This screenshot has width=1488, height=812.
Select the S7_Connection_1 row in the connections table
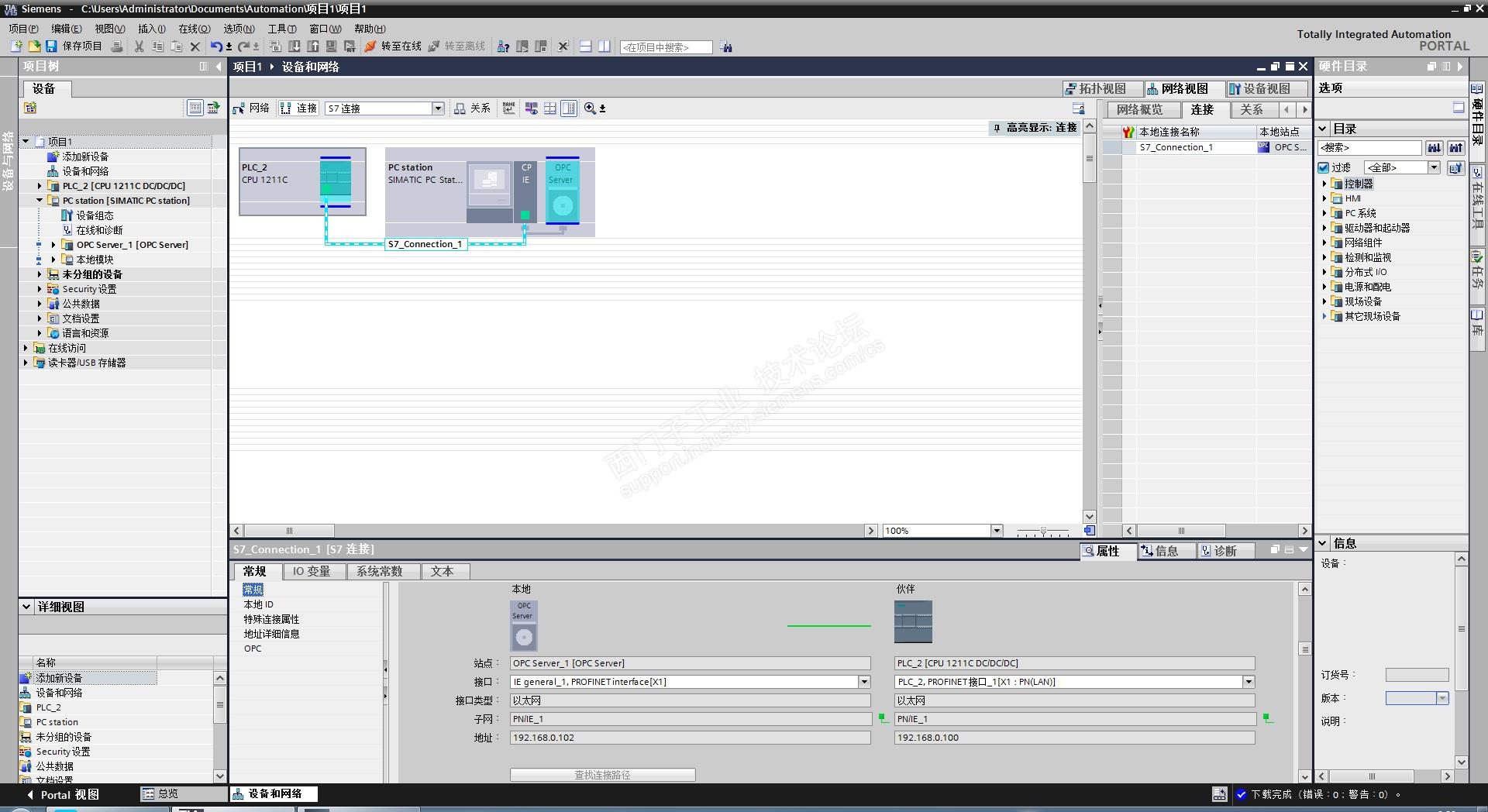(x=1206, y=147)
